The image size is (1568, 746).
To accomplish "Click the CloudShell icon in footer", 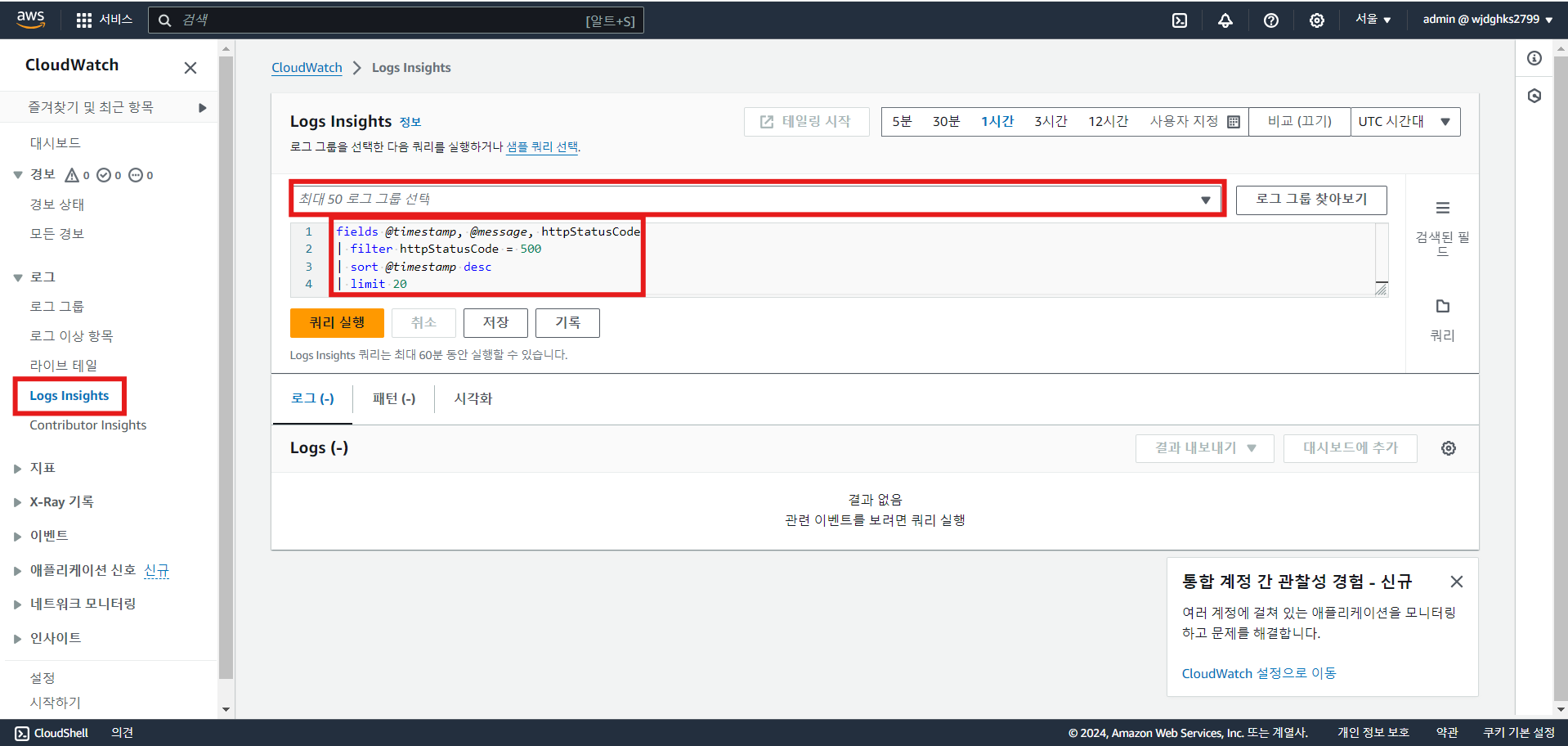I will (x=22, y=734).
